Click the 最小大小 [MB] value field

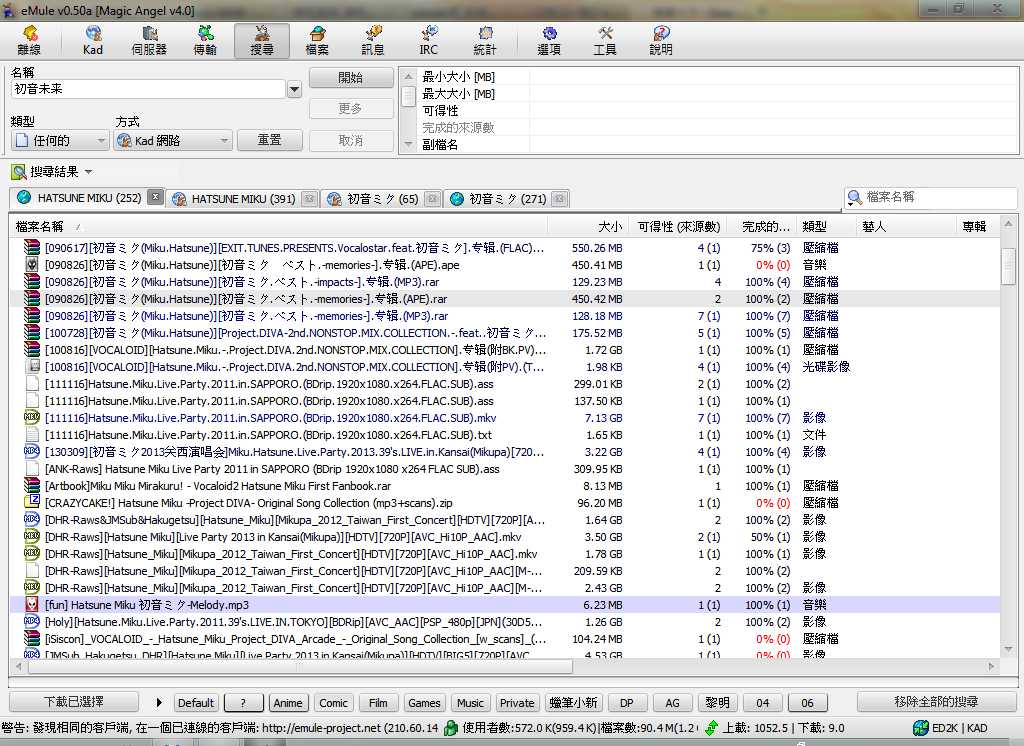[x=773, y=77]
